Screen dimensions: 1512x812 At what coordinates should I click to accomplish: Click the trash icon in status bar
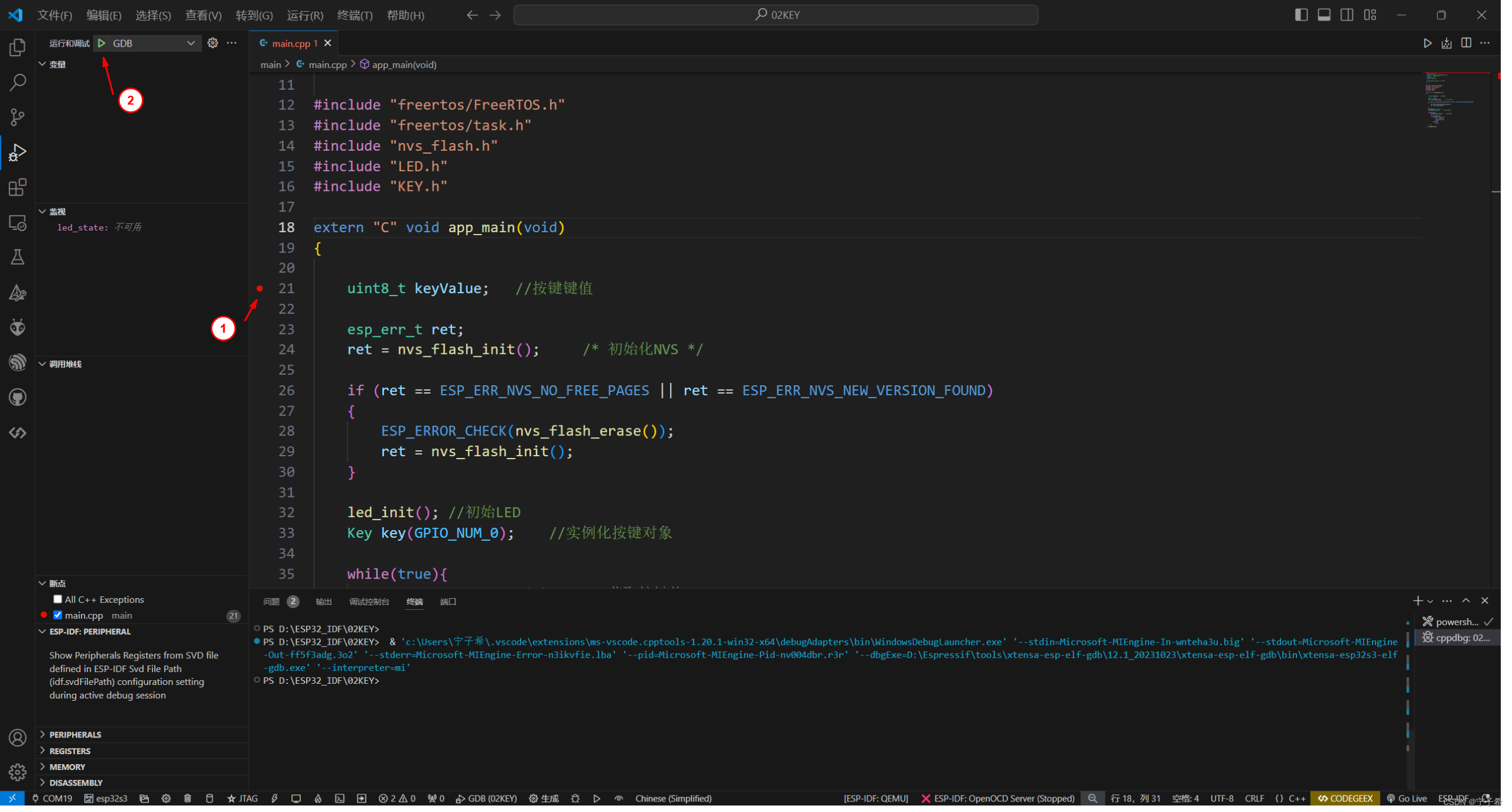pyautogui.click(x=188, y=799)
